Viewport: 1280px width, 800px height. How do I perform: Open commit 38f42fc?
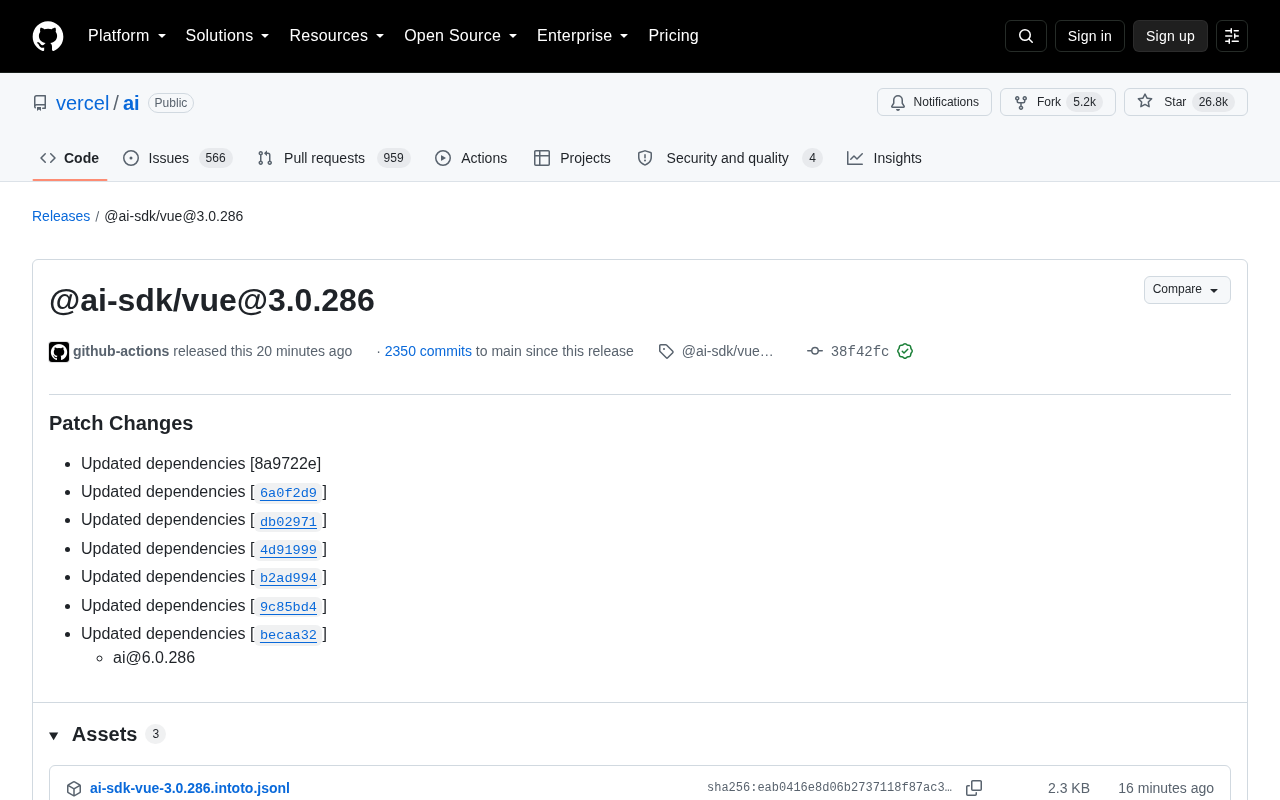[860, 351]
